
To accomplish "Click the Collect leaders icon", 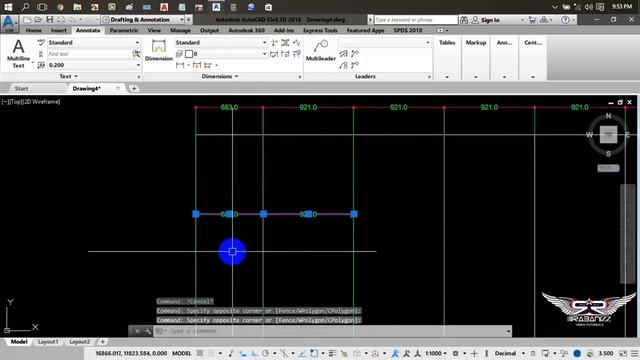I will [343, 65].
